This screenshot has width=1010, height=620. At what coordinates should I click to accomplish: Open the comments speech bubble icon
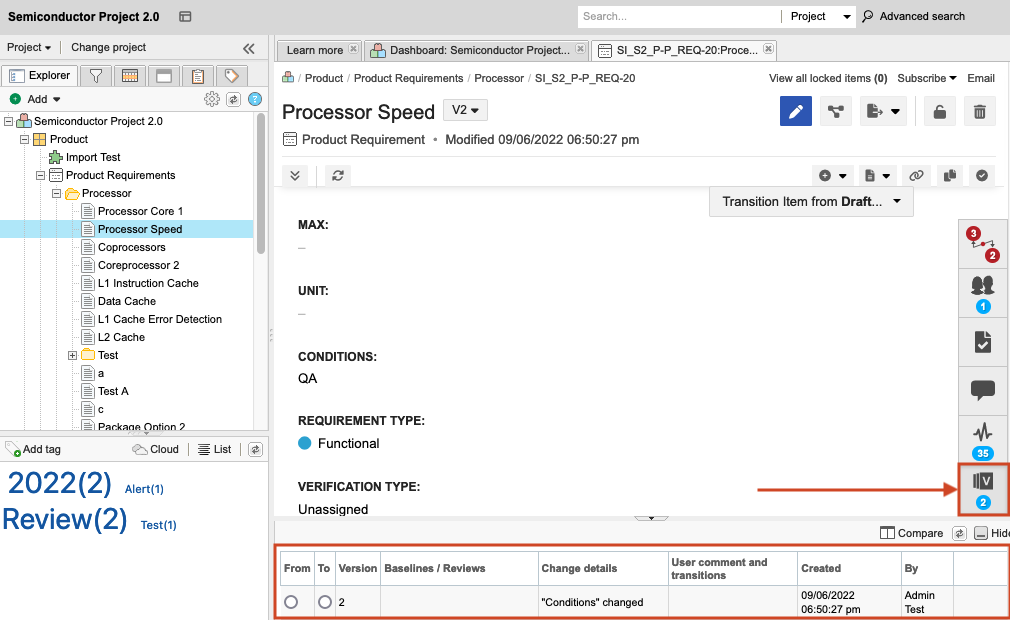coord(983,390)
